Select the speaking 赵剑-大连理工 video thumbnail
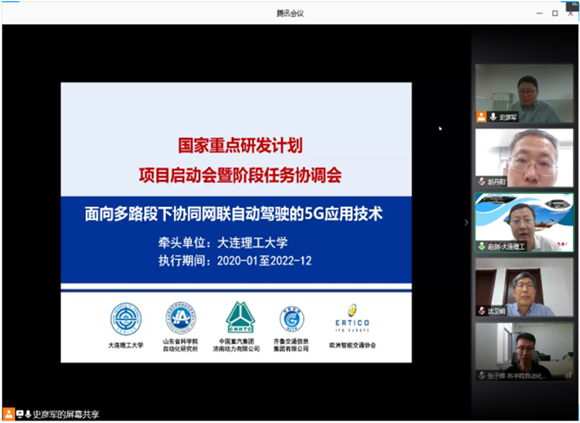Screen dimensions: 580x423 pyautogui.click(x=524, y=223)
